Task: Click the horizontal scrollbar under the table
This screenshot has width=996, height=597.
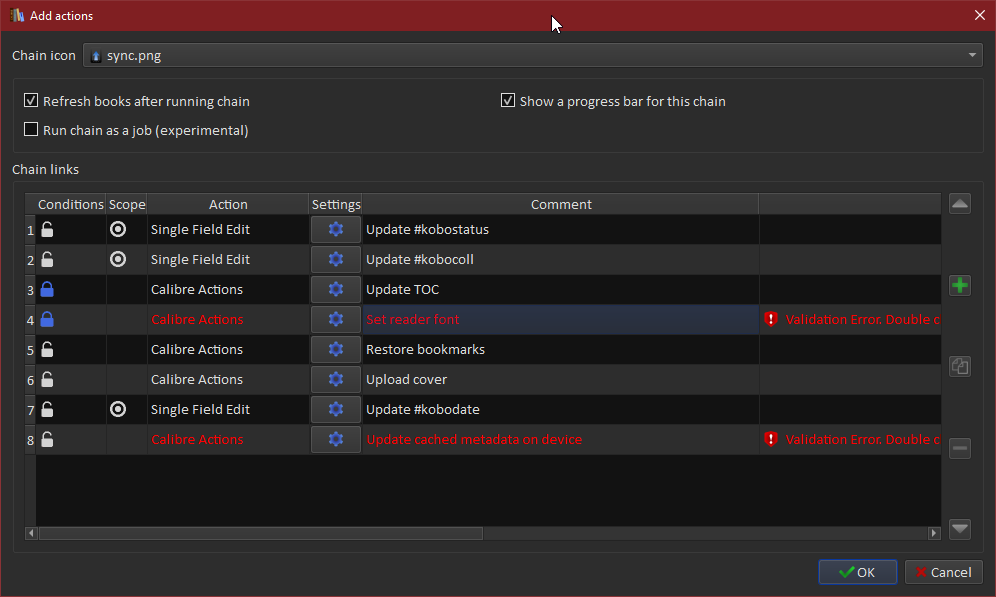Action: (x=260, y=533)
